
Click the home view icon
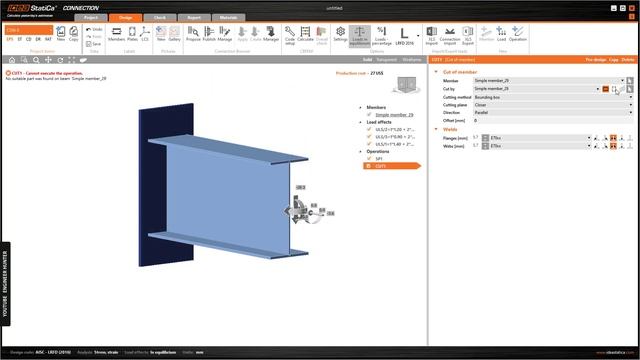pyautogui.click(x=12, y=60)
